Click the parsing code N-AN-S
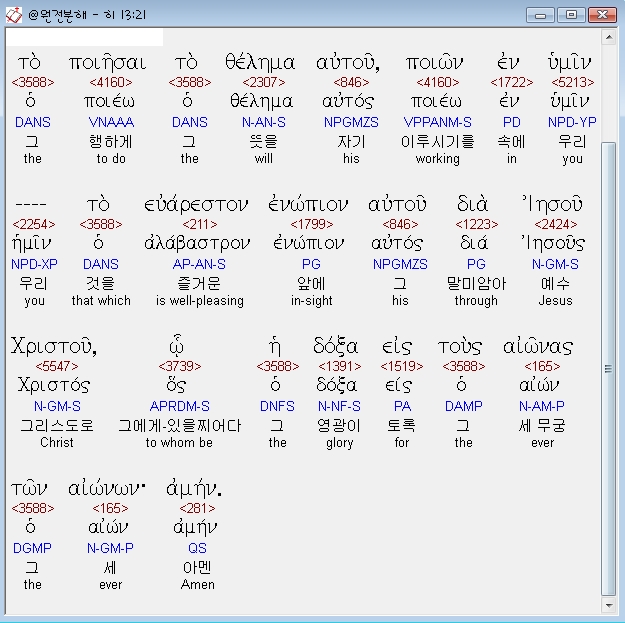Viewport: 625px width, 623px height. (x=264, y=122)
